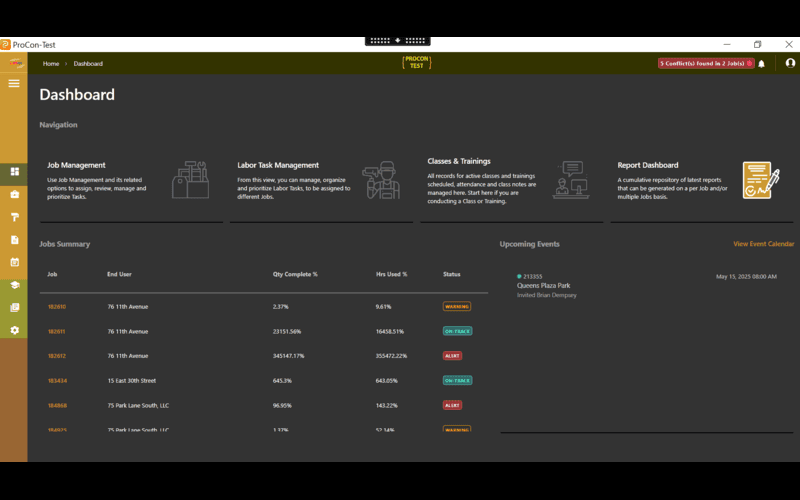
Task: Open the Classes & Trainings card
Action: coord(512,183)
